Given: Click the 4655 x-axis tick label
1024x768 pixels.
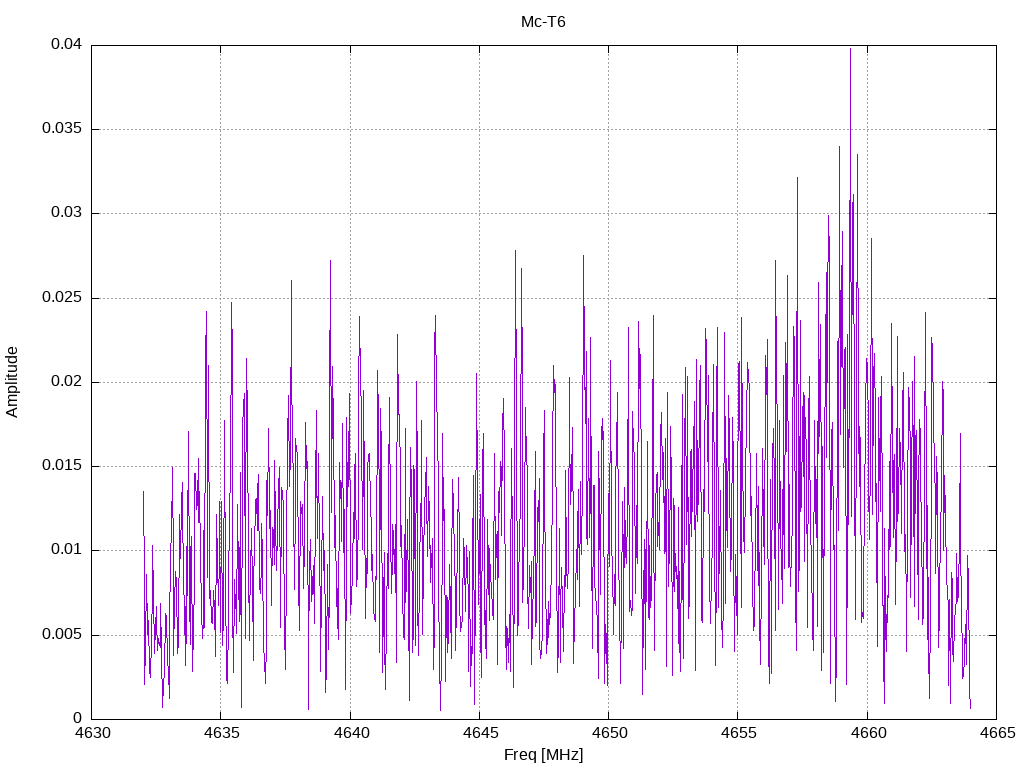Looking at the screenshot, I should pyautogui.click(x=739, y=733).
